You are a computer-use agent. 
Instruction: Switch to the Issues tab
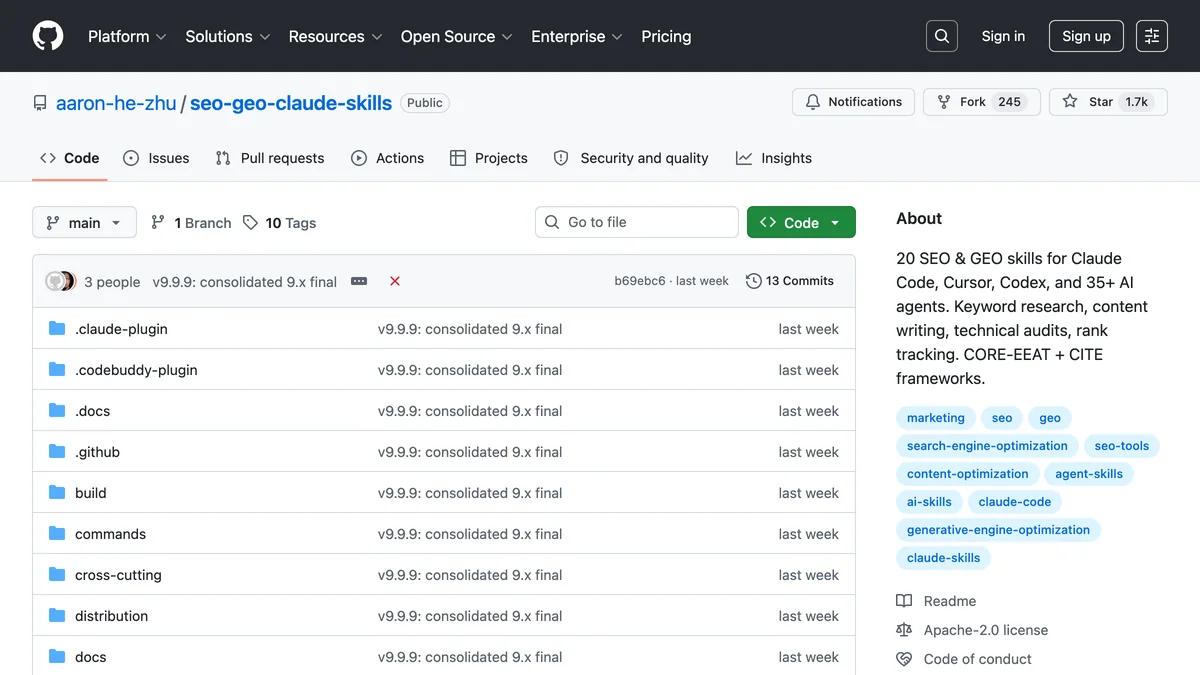(x=156, y=158)
